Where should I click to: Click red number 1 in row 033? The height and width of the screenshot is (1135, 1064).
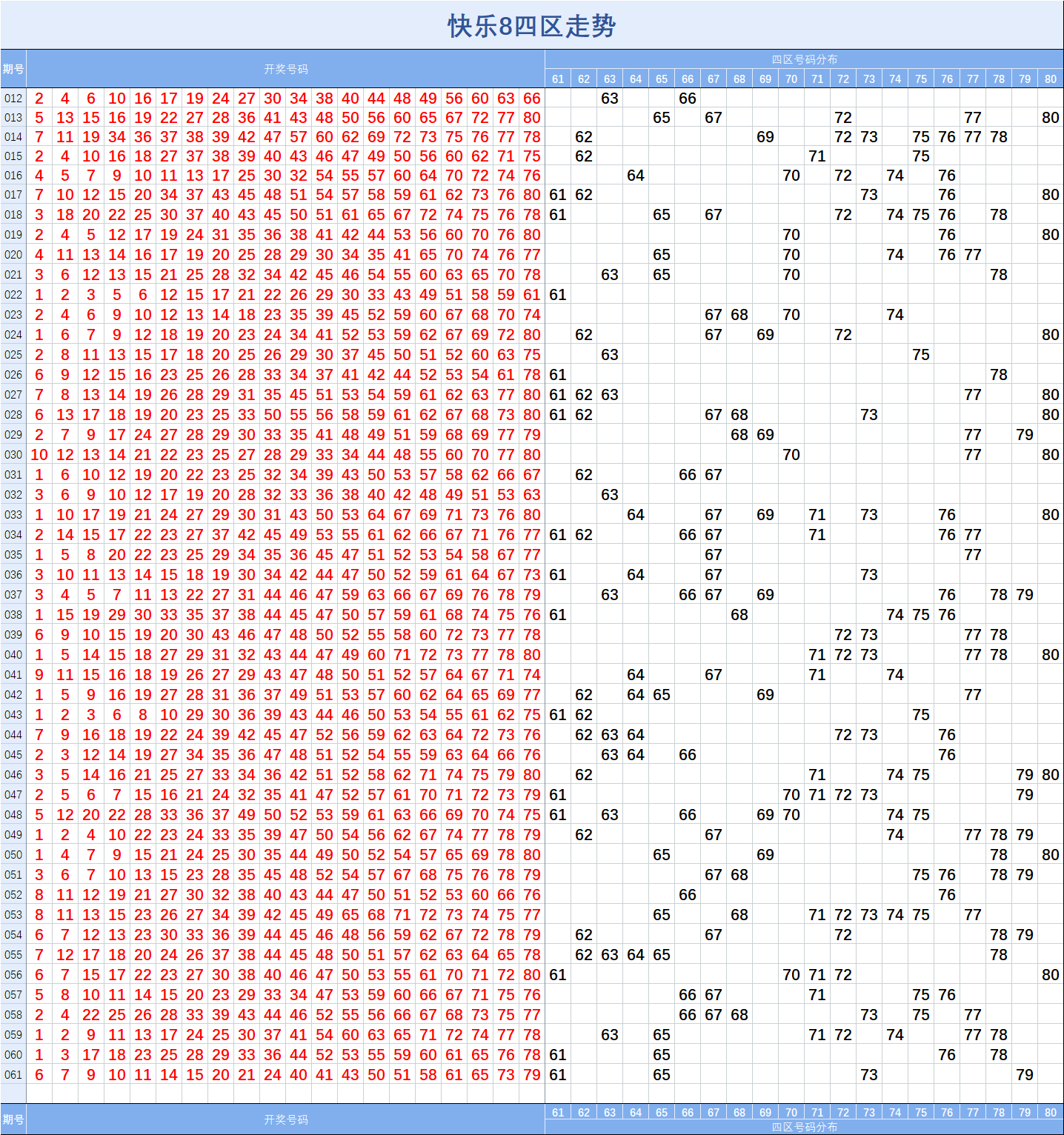[x=39, y=515]
